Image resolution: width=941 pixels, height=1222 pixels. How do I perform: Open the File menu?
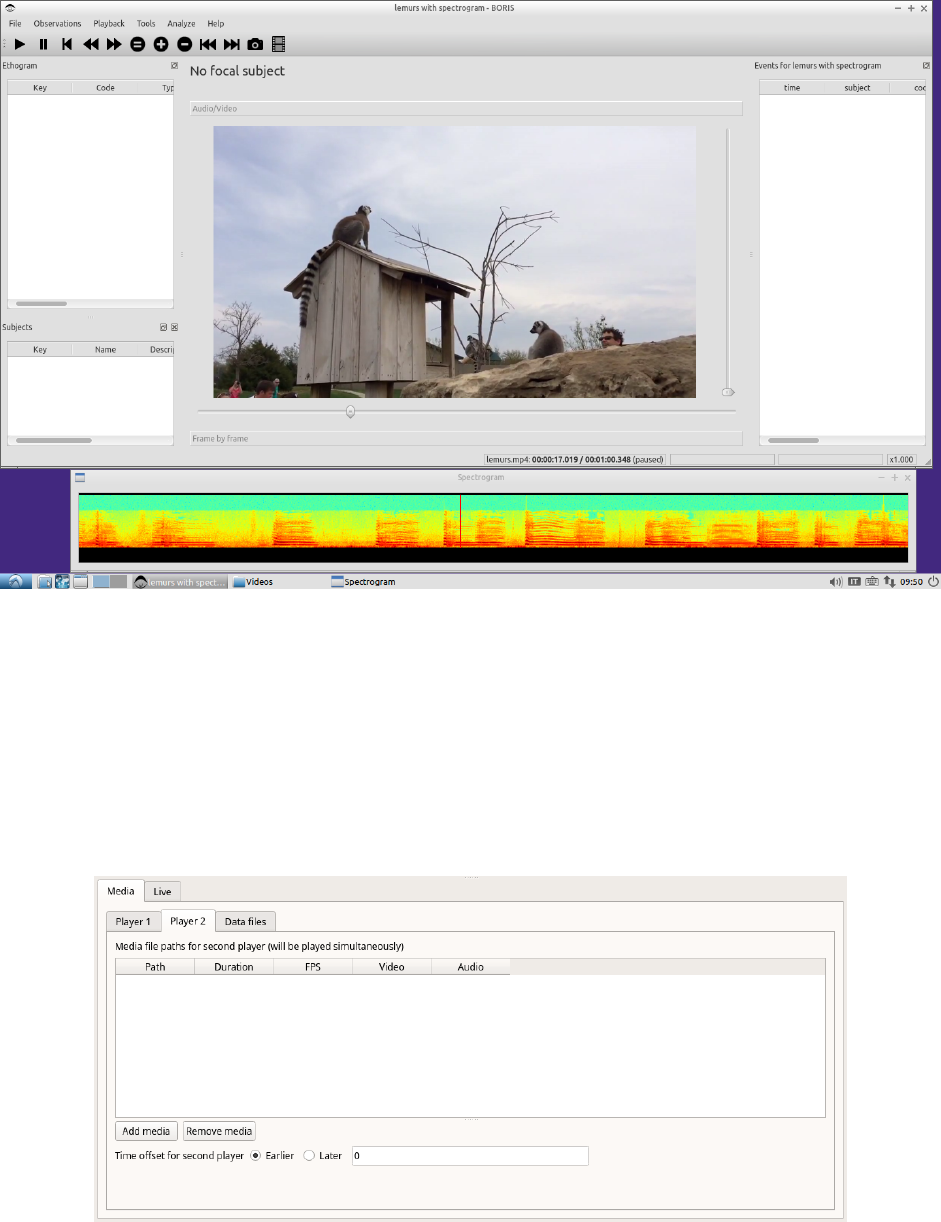pos(15,23)
